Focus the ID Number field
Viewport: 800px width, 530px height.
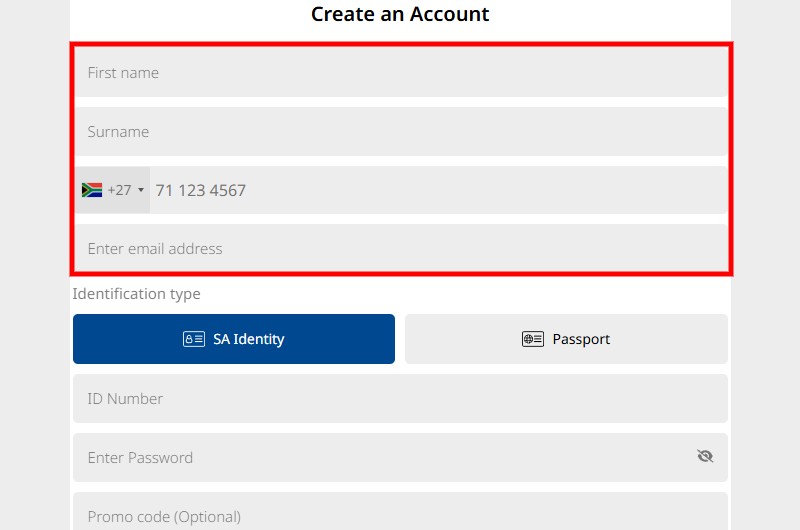(401, 398)
